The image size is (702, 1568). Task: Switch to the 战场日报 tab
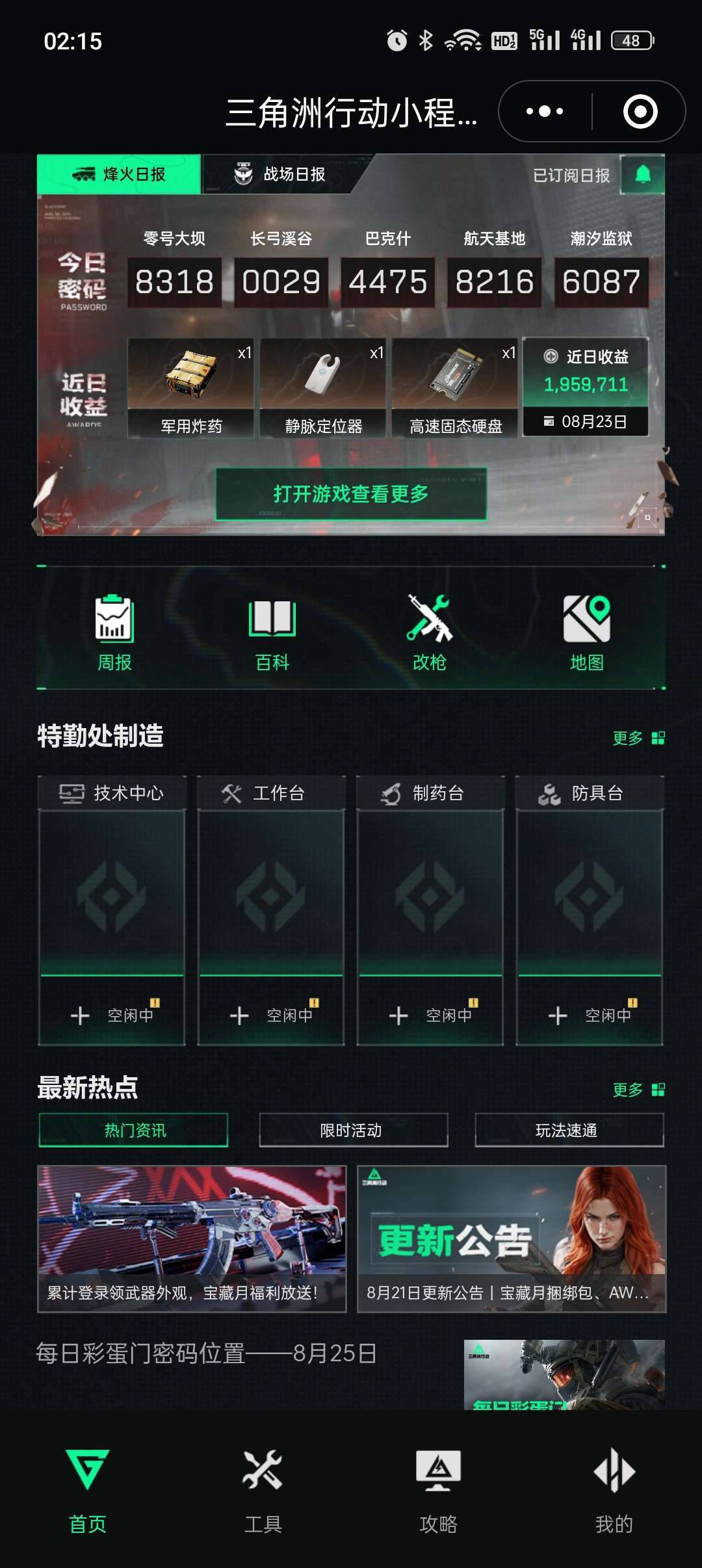(279, 174)
